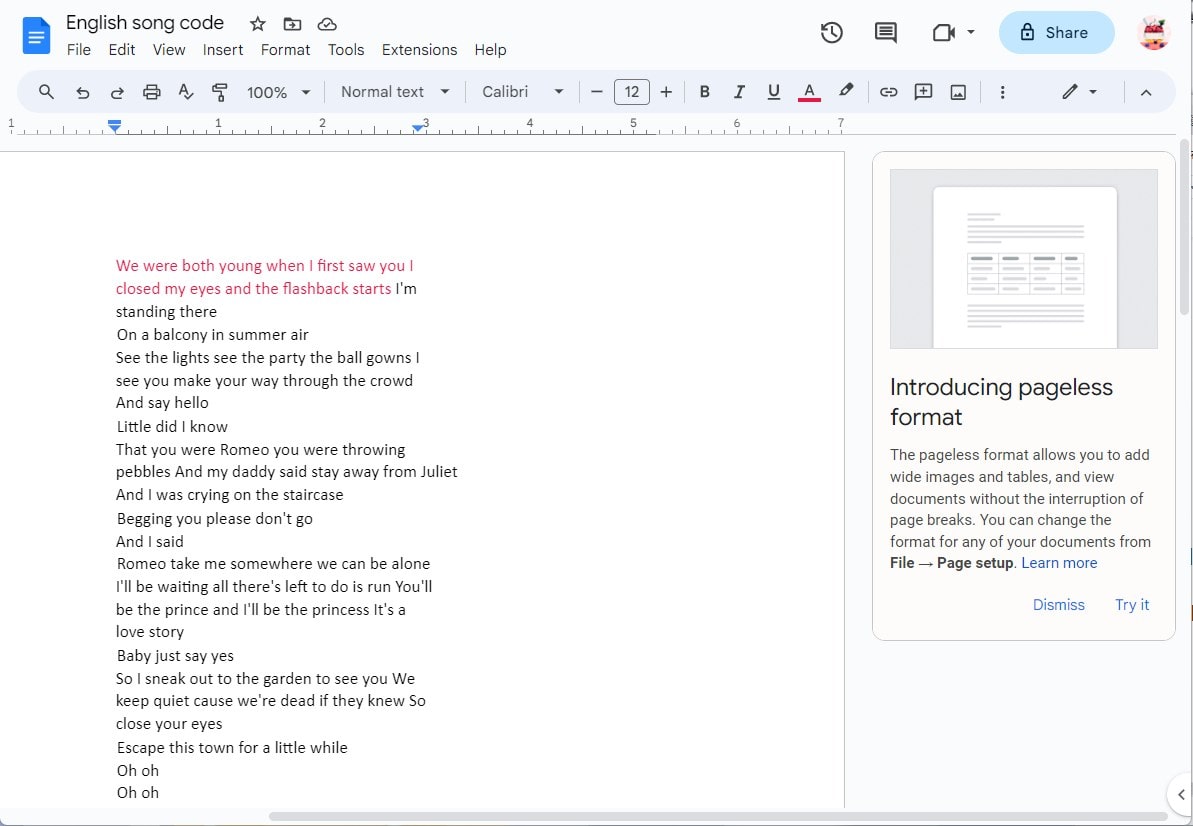Open version history
The height and width of the screenshot is (826, 1193).
pos(831,32)
